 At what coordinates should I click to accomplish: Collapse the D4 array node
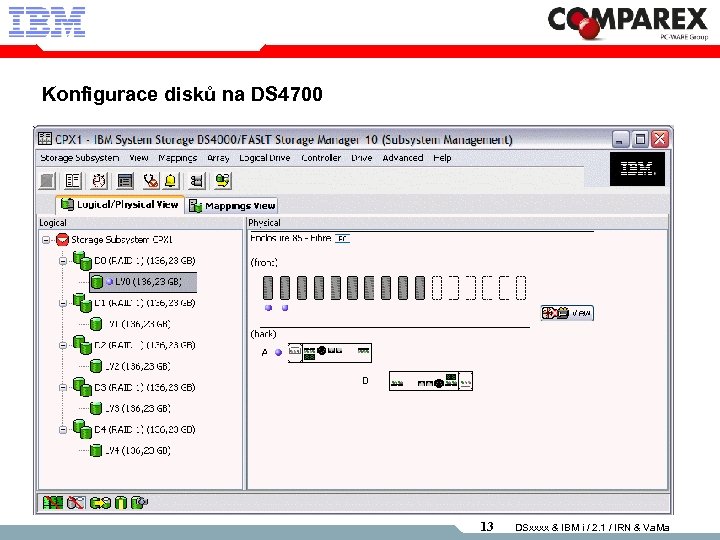coord(63,430)
